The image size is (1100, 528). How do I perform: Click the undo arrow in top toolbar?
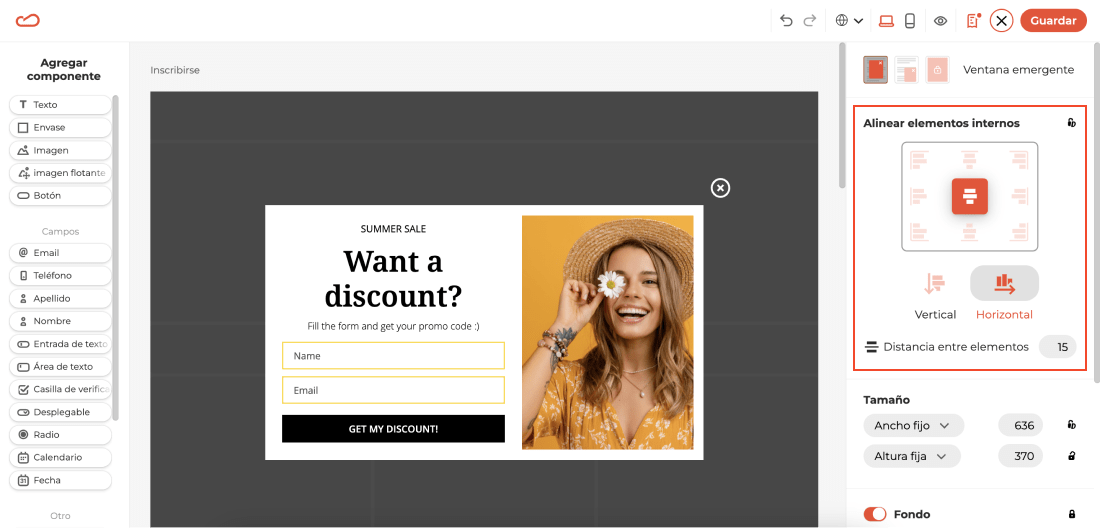[786, 21]
